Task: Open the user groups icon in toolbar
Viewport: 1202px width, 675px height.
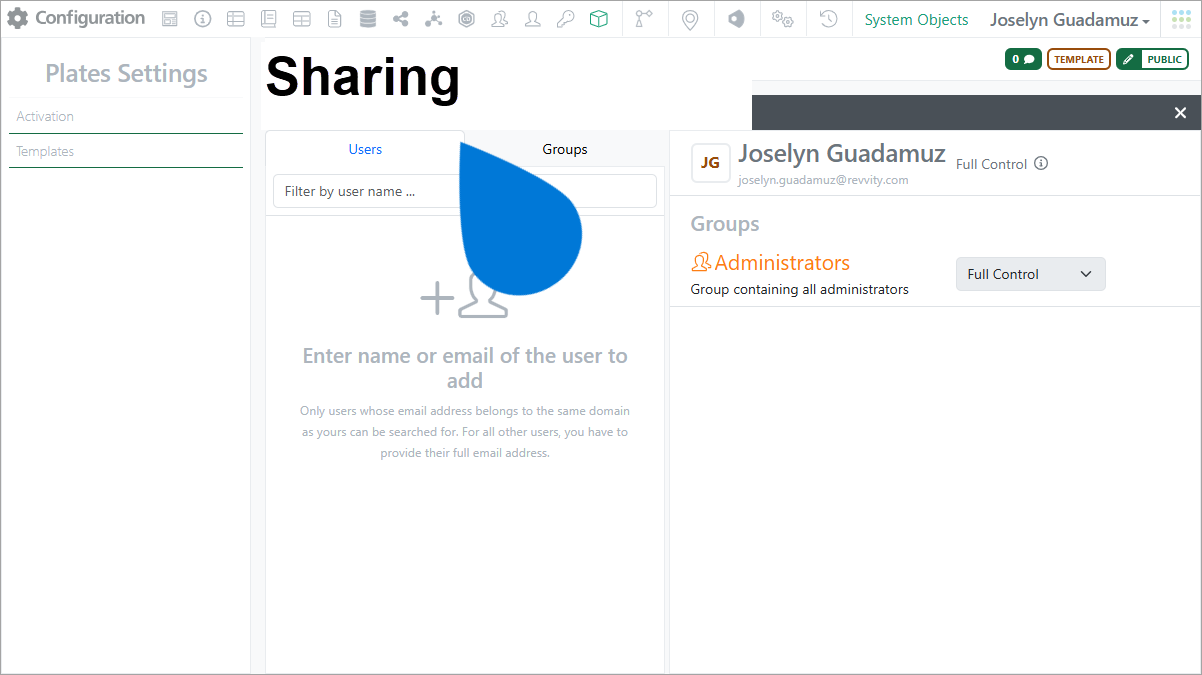Action: coord(499,19)
